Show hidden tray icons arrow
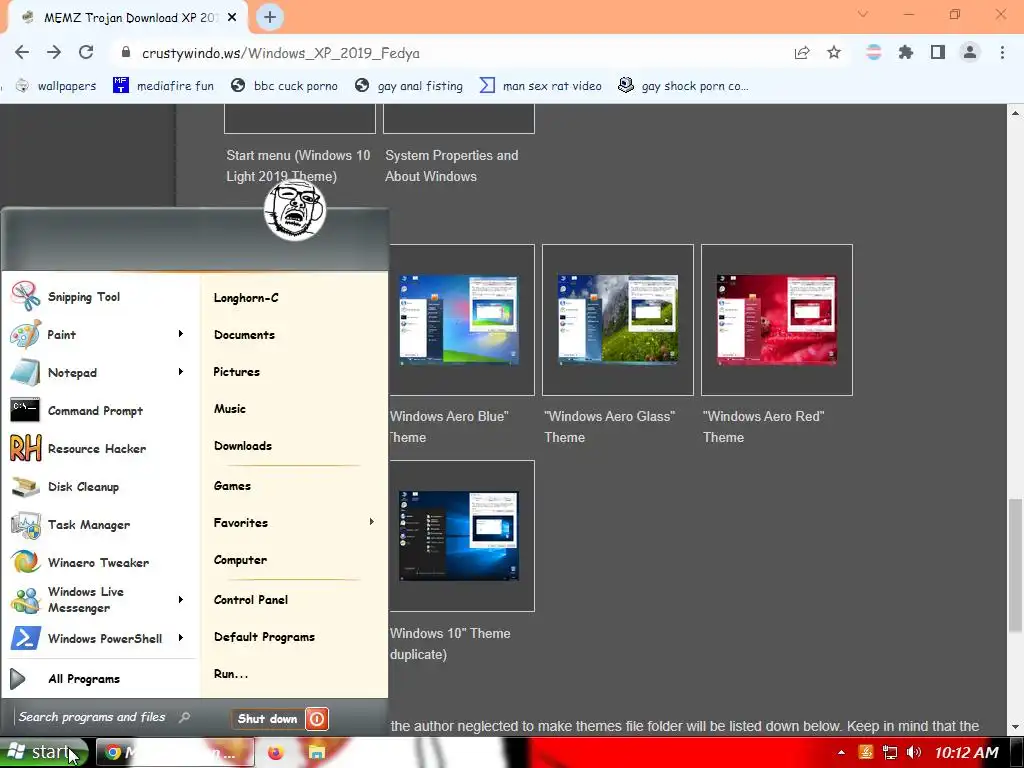The image size is (1024, 768). pos(841,752)
